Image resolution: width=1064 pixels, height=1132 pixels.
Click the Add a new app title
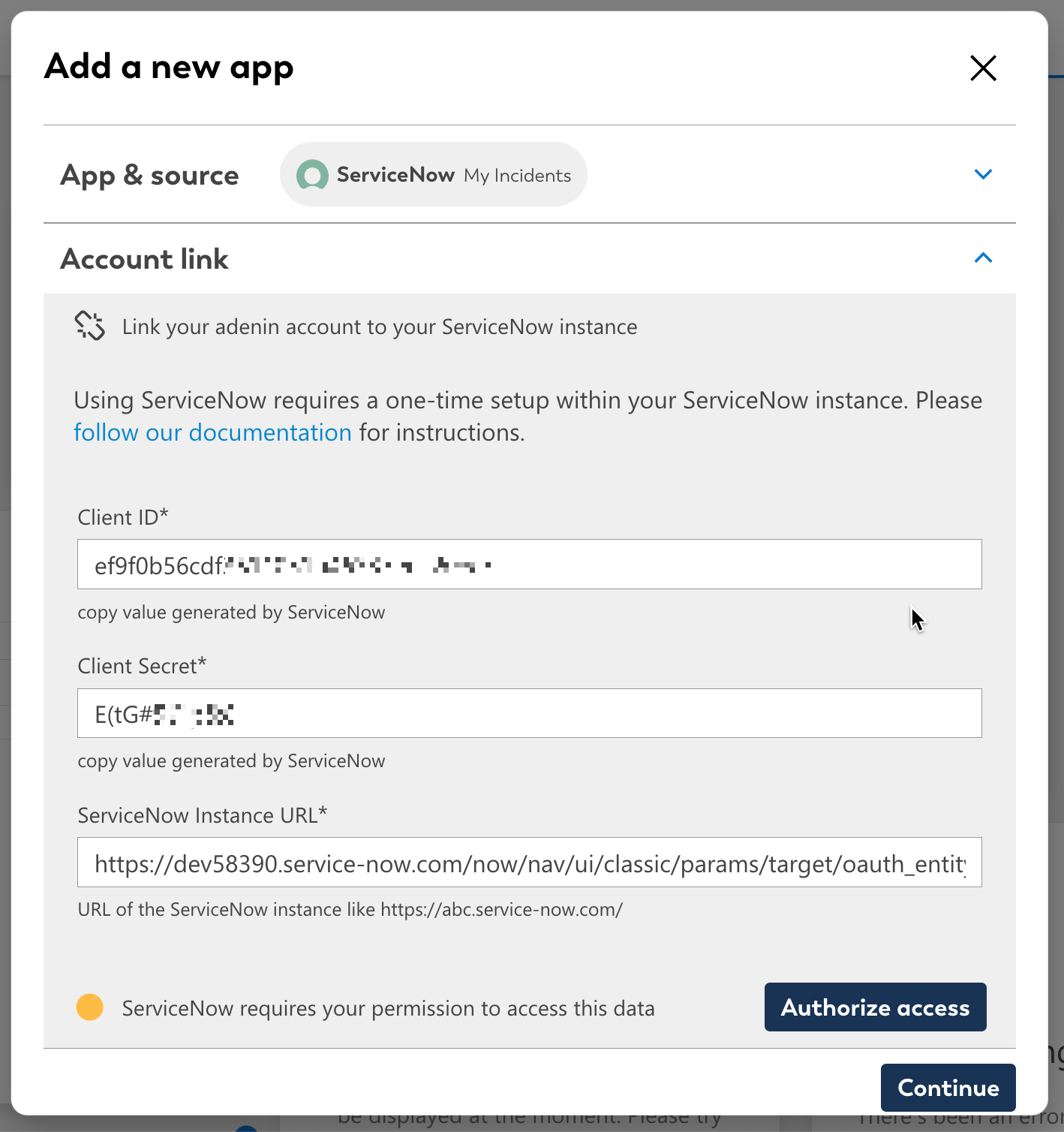tap(168, 67)
